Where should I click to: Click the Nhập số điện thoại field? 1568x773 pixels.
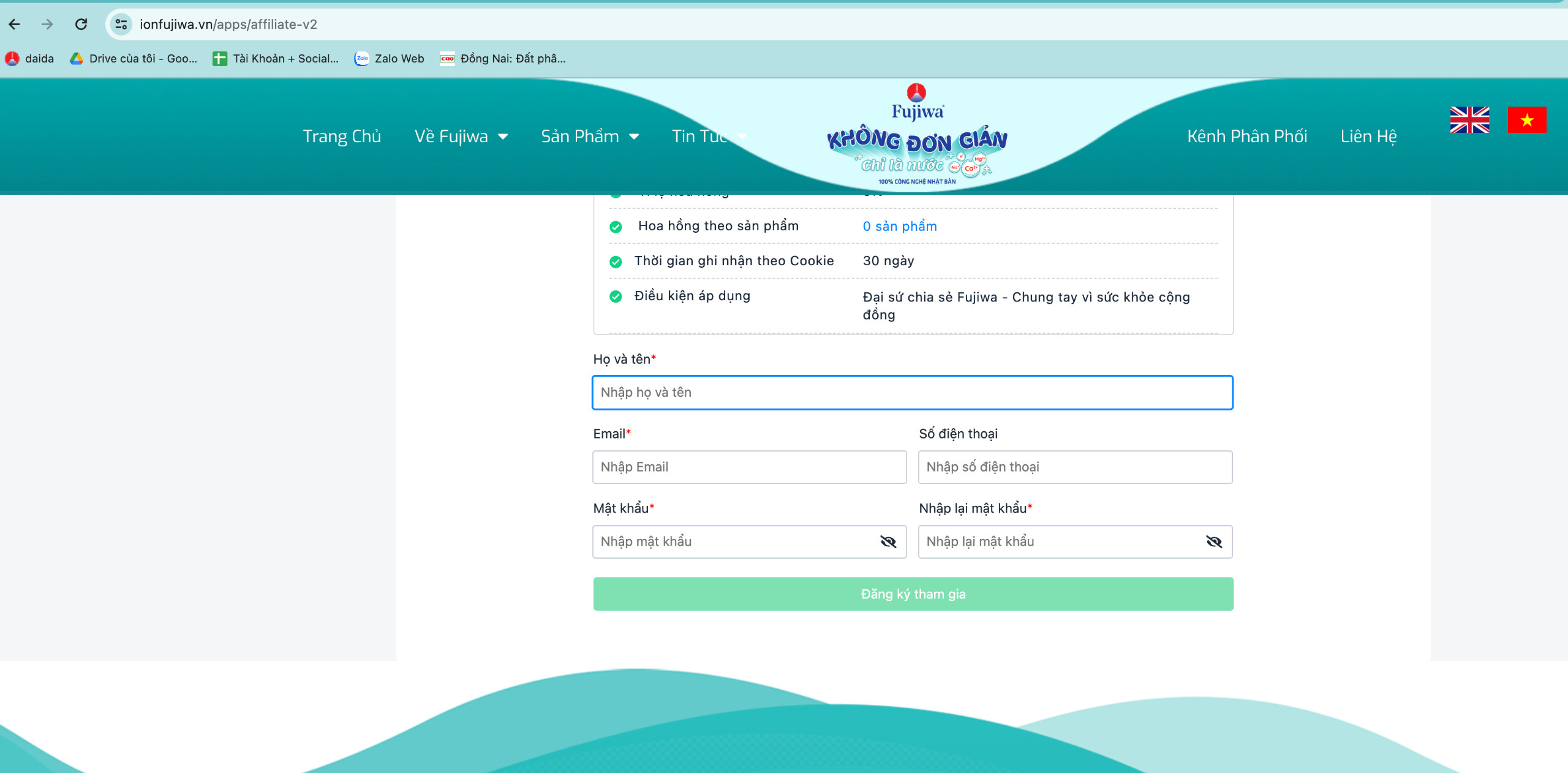click(1075, 467)
